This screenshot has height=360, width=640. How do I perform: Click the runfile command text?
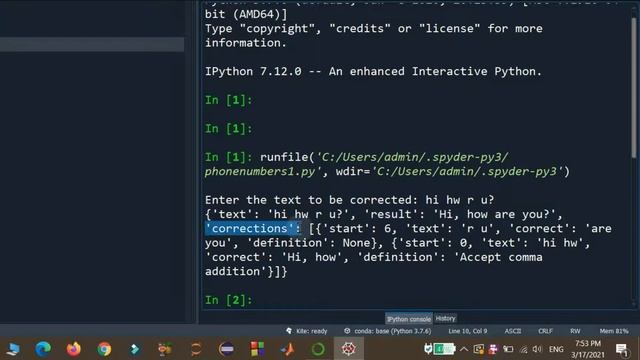tap(387, 164)
